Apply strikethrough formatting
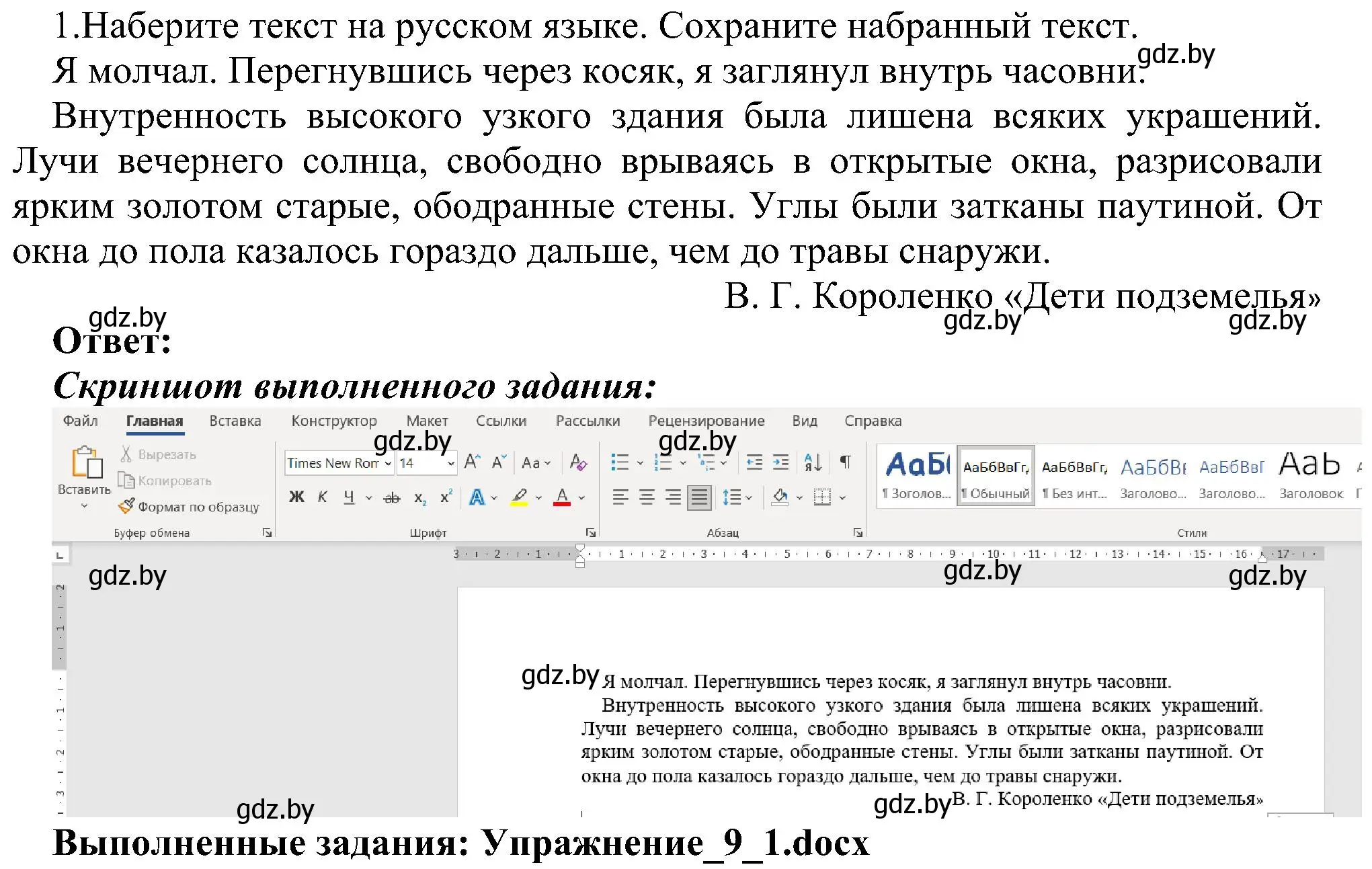The image size is (1372, 869). (392, 498)
